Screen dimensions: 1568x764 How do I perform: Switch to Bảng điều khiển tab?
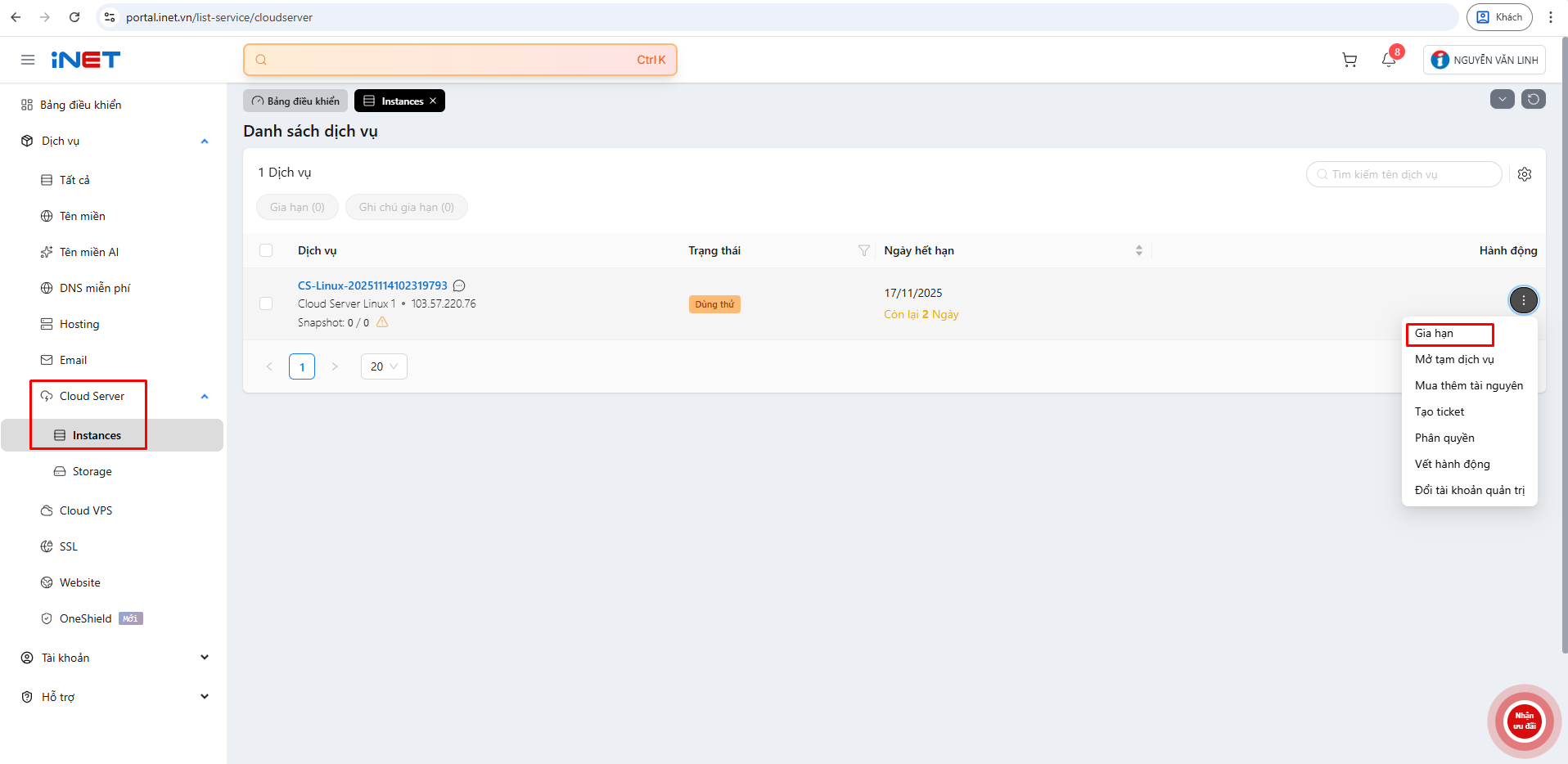(x=295, y=101)
